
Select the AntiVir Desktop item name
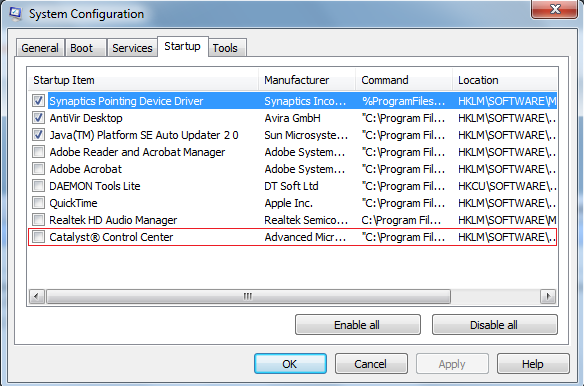86,118
